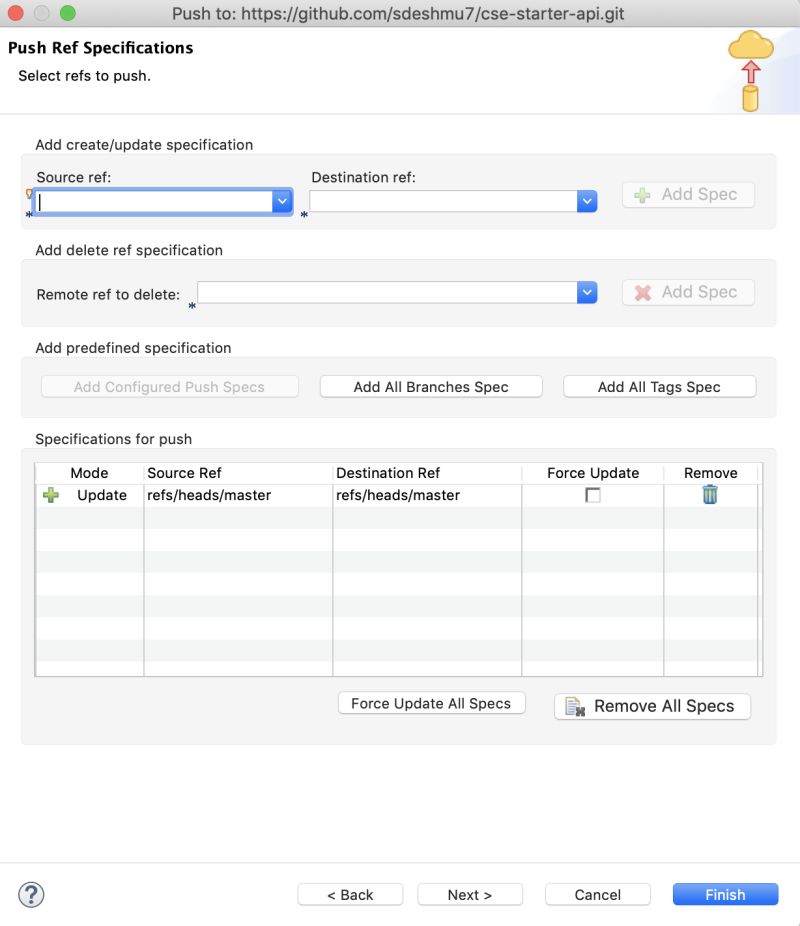Click the warning marker beside Source ref field
This screenshot has height=926, width=800.
[x=28, y=196]
